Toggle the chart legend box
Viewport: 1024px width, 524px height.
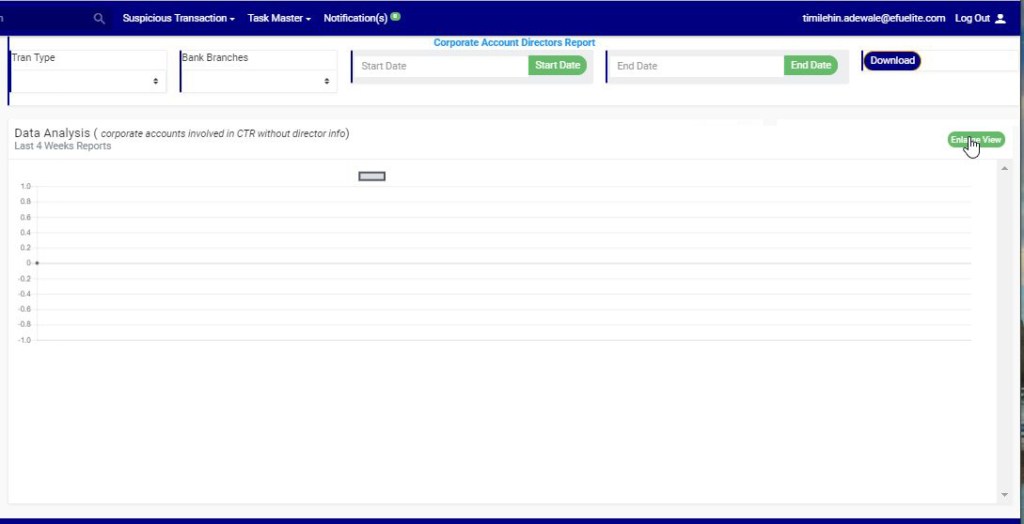click(x=372, y=177)
